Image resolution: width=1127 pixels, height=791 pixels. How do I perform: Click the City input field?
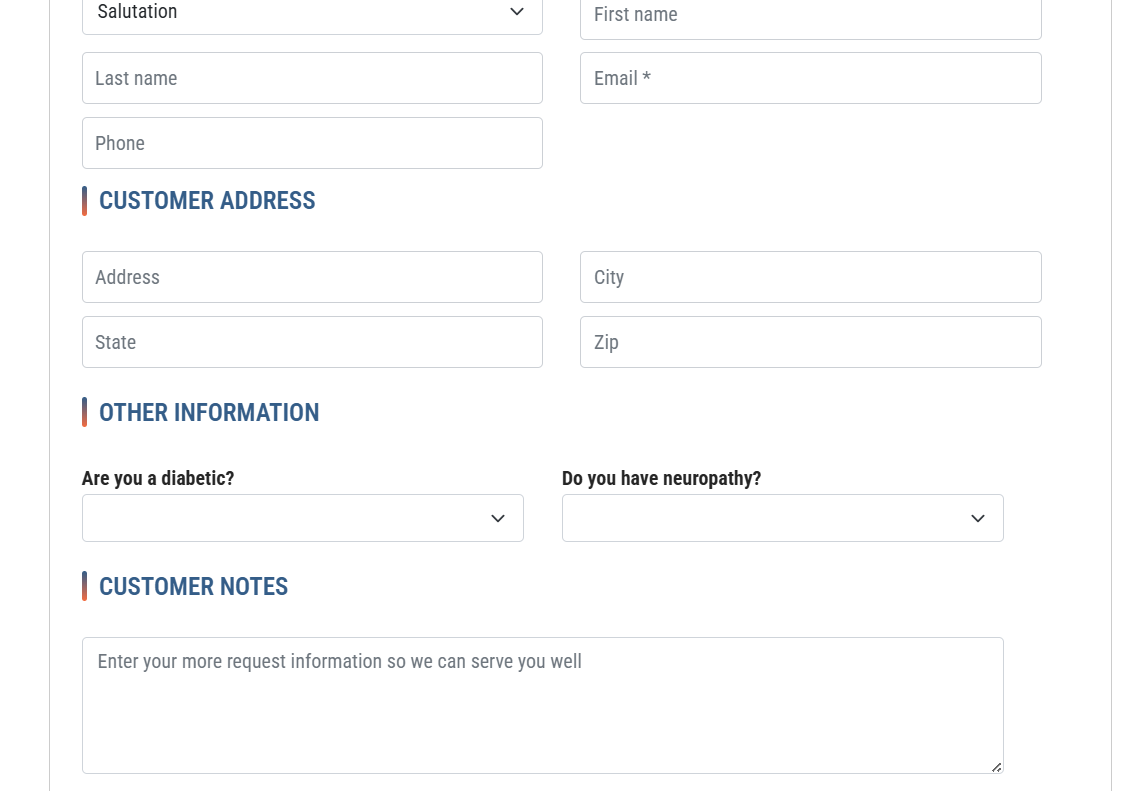click(810, 277)
